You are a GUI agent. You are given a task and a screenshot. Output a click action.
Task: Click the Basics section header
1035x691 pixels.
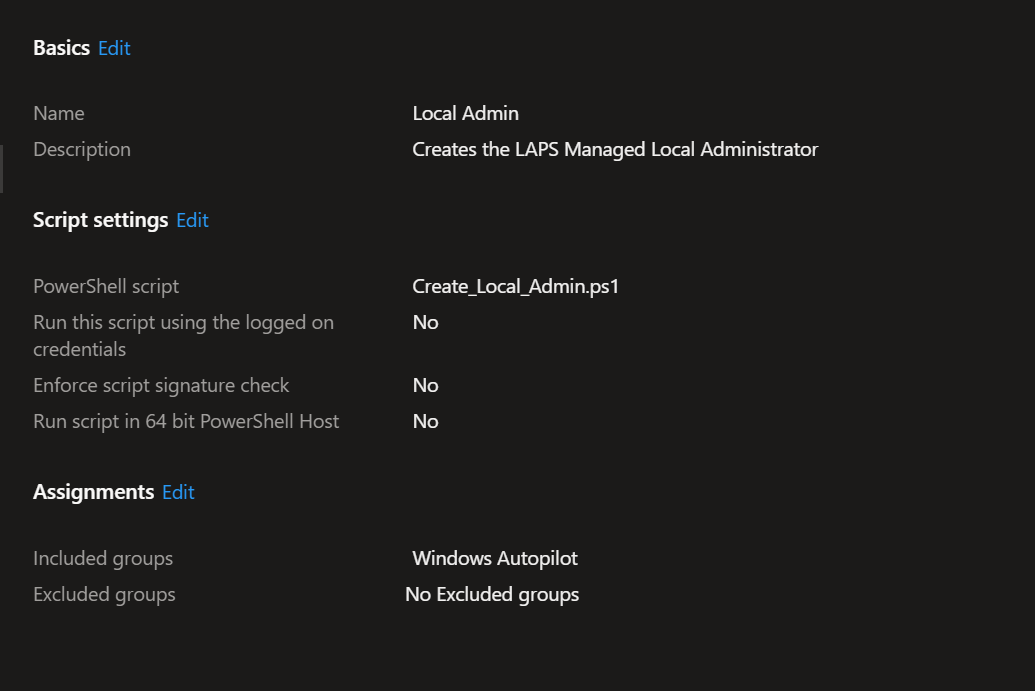point(61,48)
